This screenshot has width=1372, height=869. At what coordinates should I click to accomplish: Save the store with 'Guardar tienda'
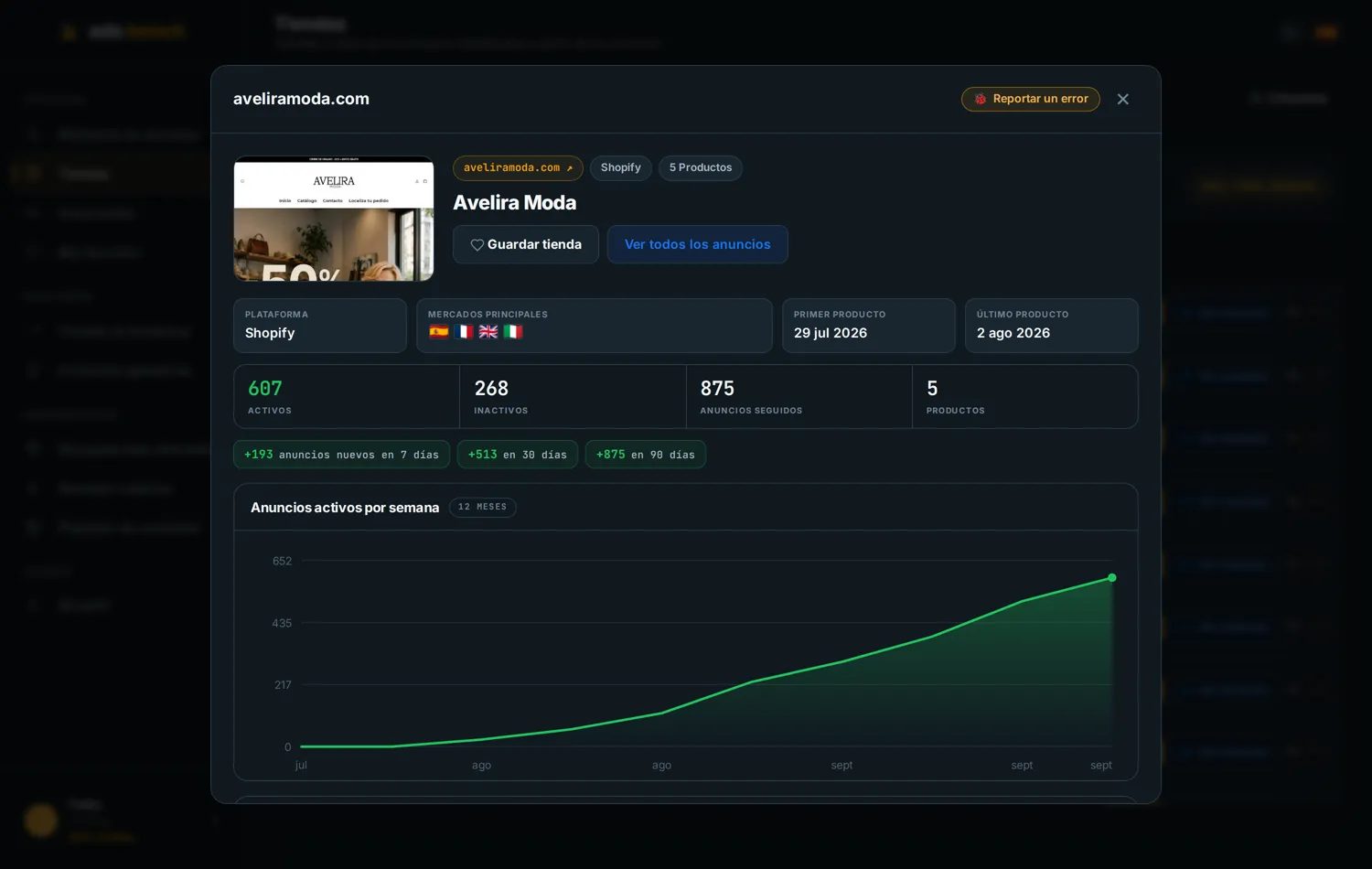526,244
